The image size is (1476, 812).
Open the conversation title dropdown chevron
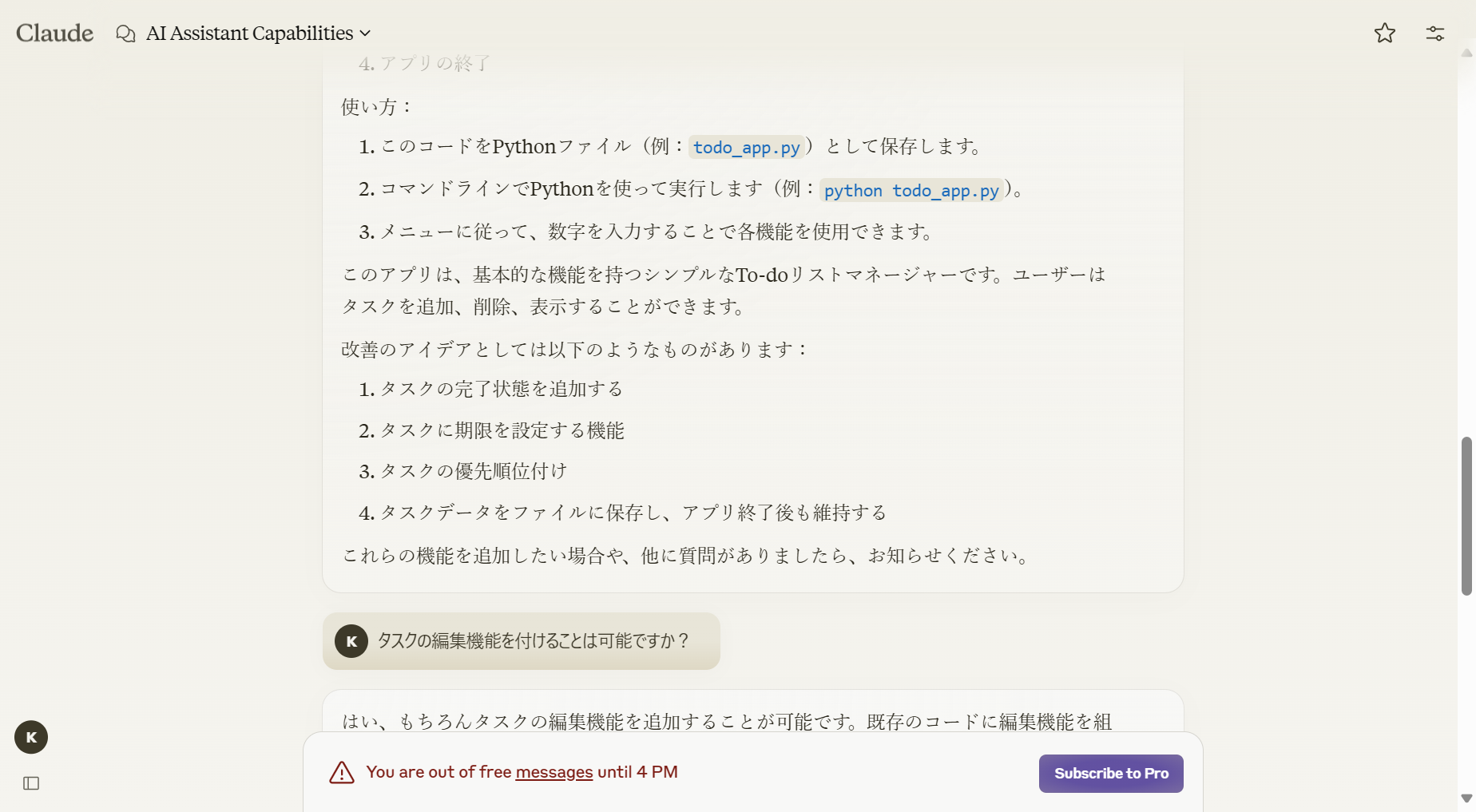pos(367,34)
